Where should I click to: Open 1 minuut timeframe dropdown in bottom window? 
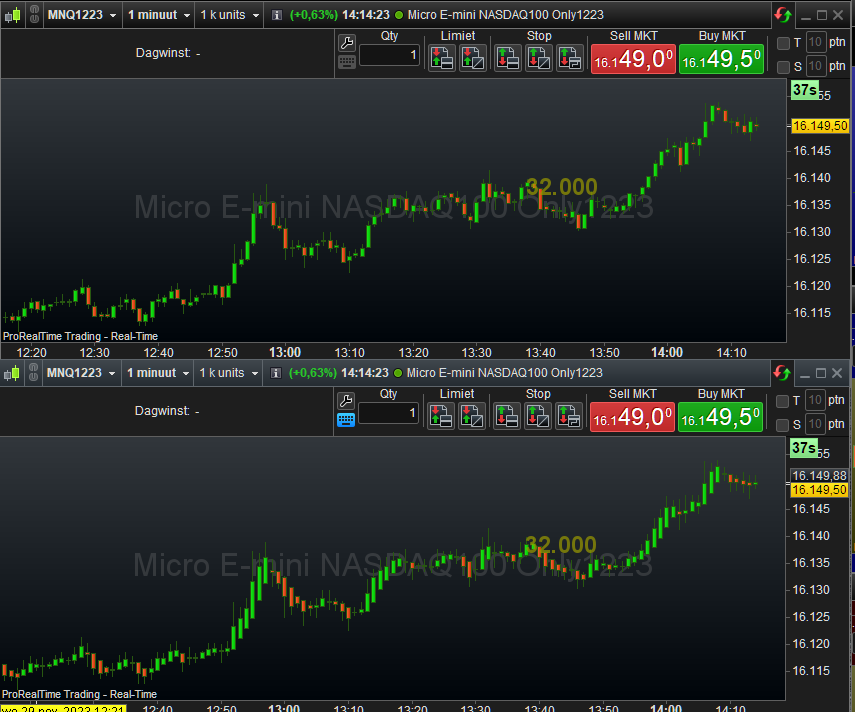[x=158, y=373]
